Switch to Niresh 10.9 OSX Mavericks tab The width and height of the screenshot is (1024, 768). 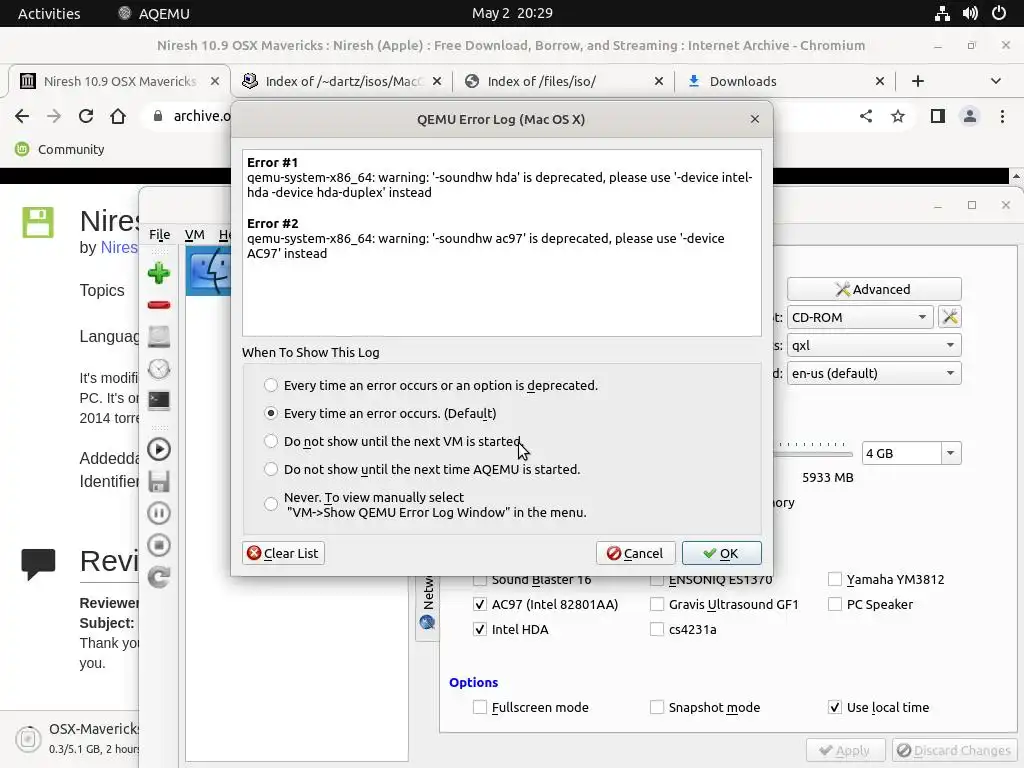(119, 81)
